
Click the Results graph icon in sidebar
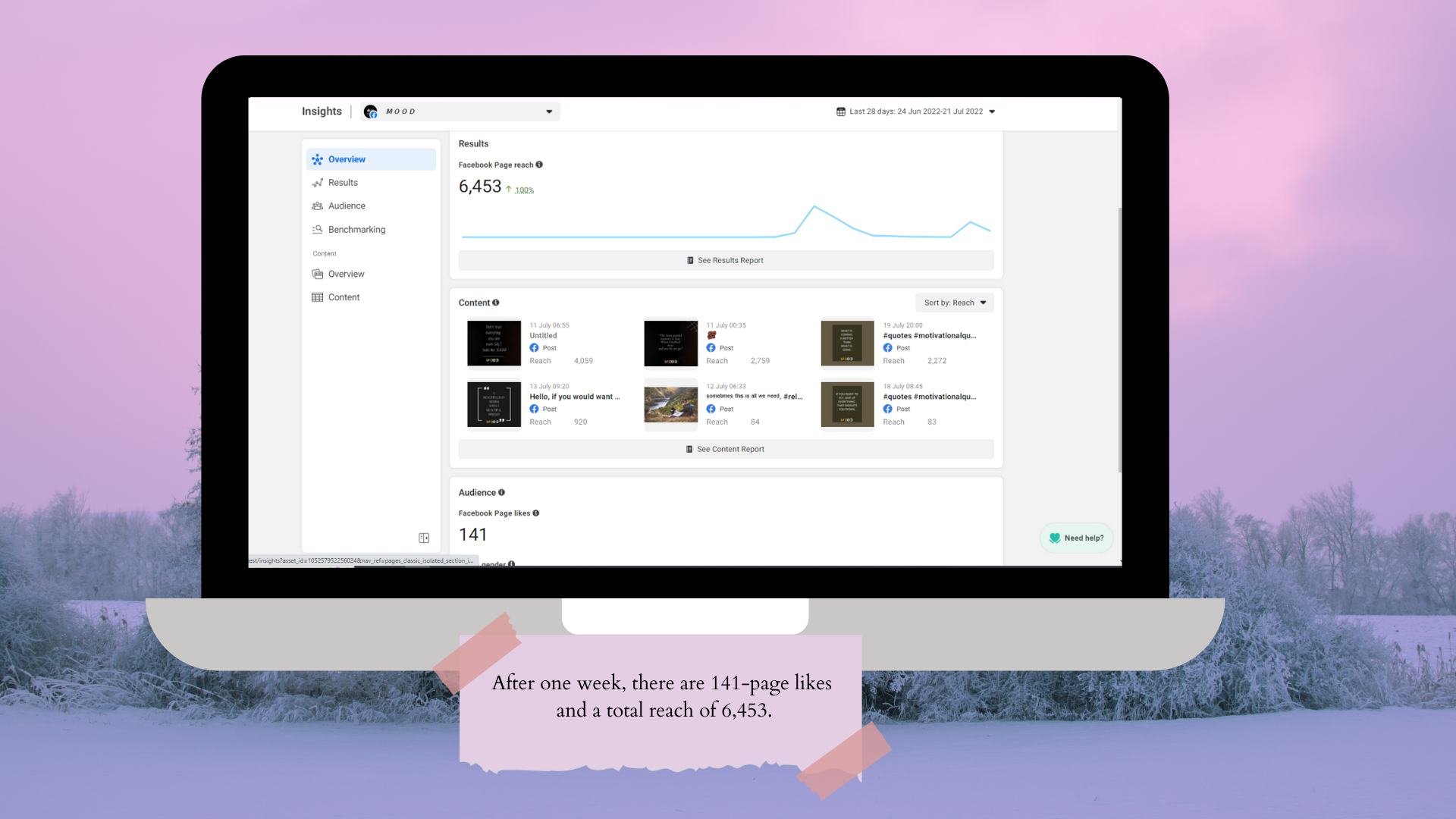(x=317, y=183)
